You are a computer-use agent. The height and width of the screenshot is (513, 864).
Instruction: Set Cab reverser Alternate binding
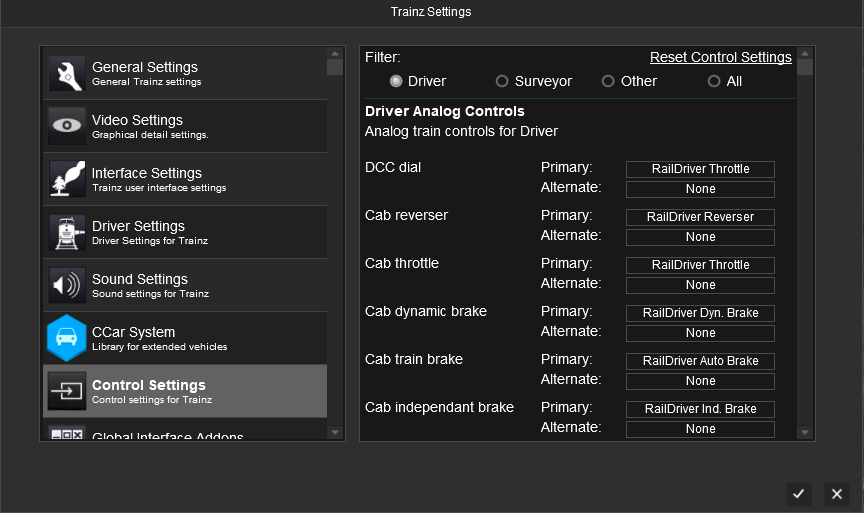[700, 237]
